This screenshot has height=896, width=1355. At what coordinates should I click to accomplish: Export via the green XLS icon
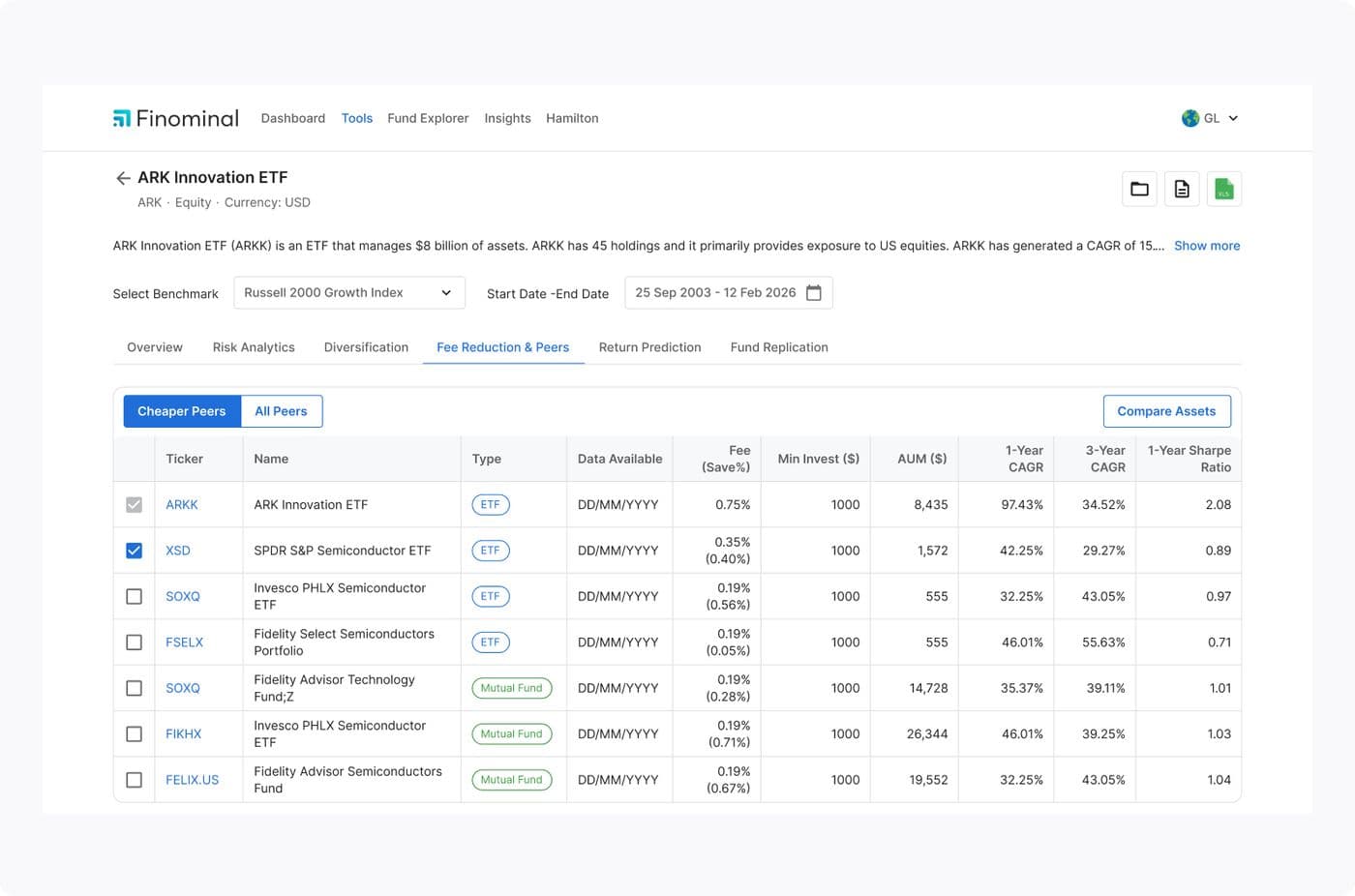1223,189
